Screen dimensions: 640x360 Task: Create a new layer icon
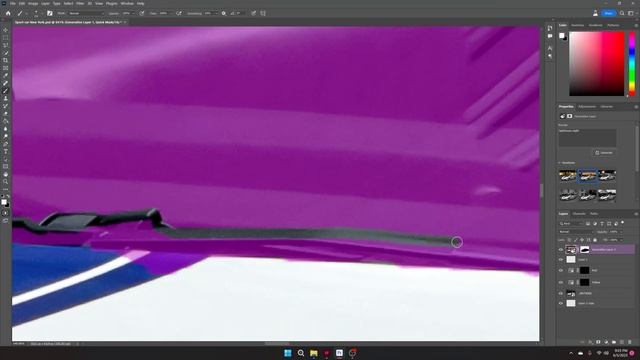(622, 342)
